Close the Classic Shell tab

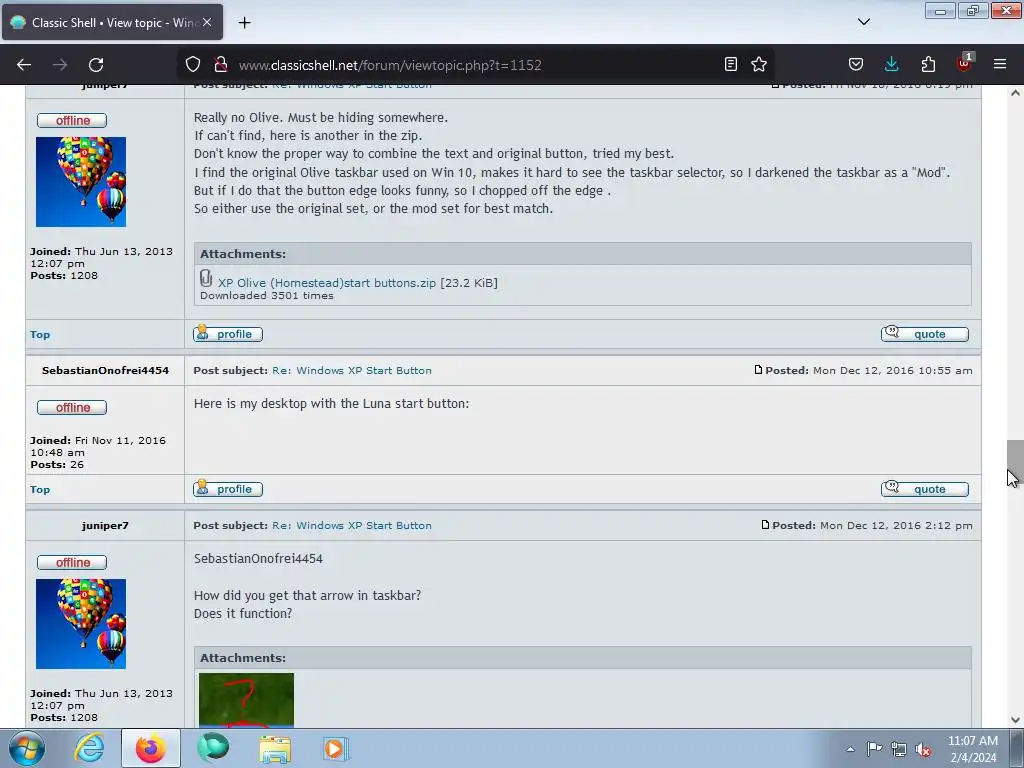(207, 22)
